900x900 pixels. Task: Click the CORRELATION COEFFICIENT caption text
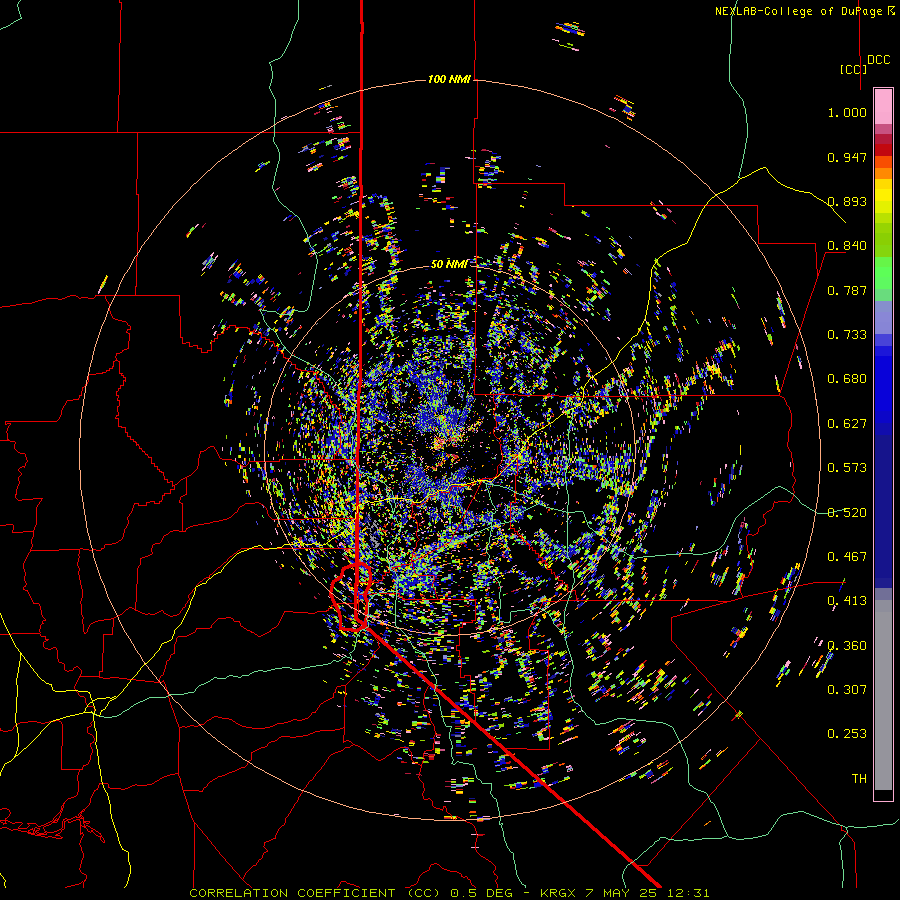(x=292, y=893)
